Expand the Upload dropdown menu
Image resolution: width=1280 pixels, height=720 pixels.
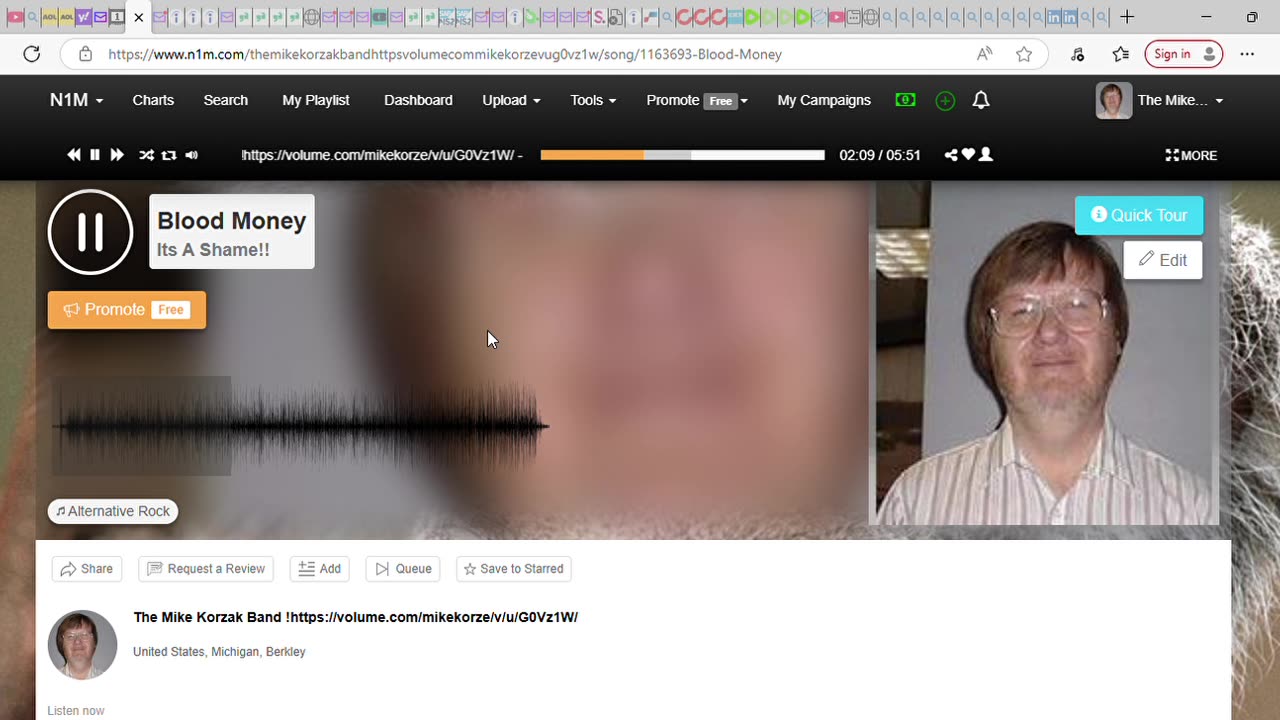tap(511, 100)
